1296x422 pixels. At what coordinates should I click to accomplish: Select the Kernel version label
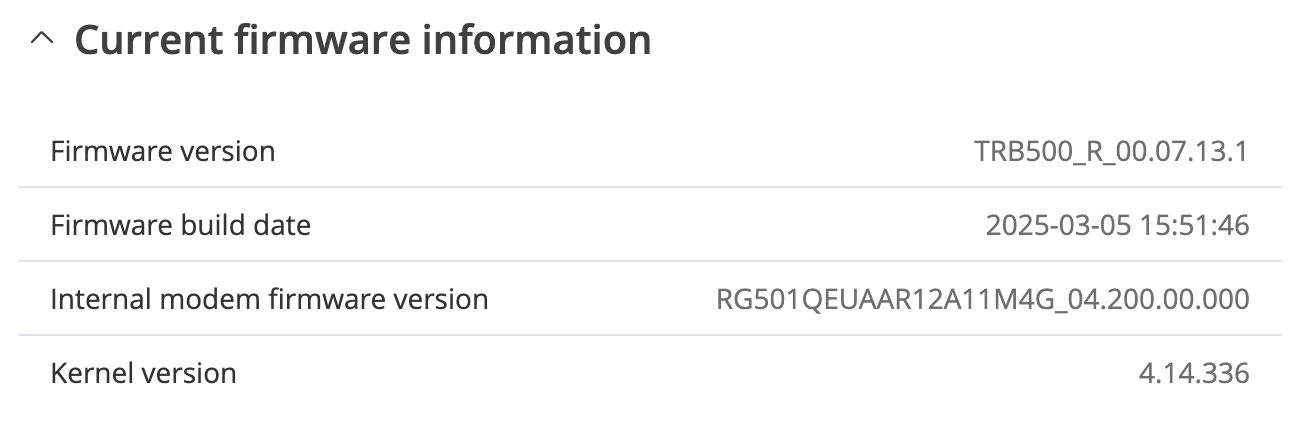click(x=144, y=374)
